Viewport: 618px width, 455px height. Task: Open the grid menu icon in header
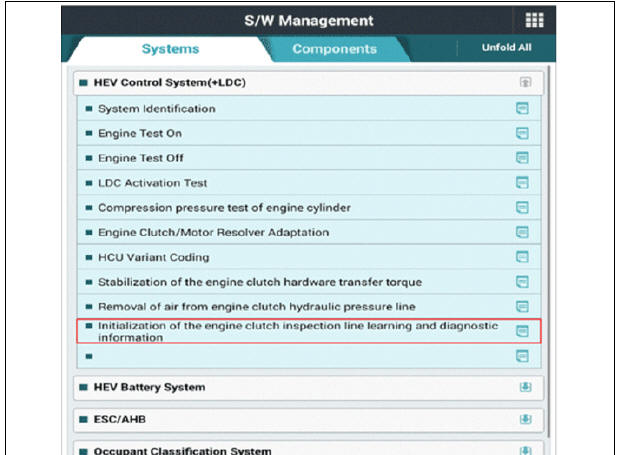pyautogui.click(x=534, y=20)
